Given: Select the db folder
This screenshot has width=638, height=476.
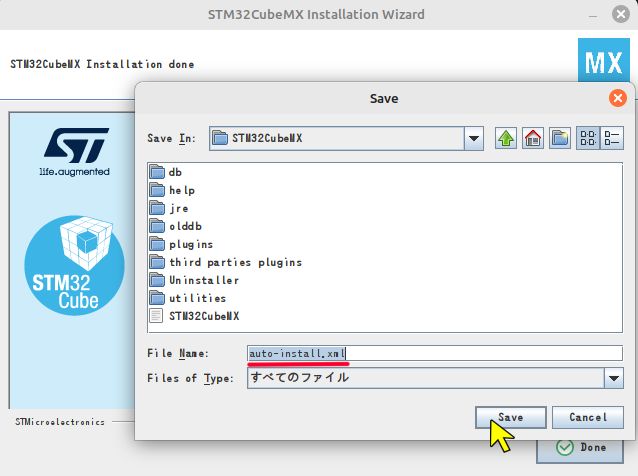Looking at the screenshot, I should coord(166,172).
